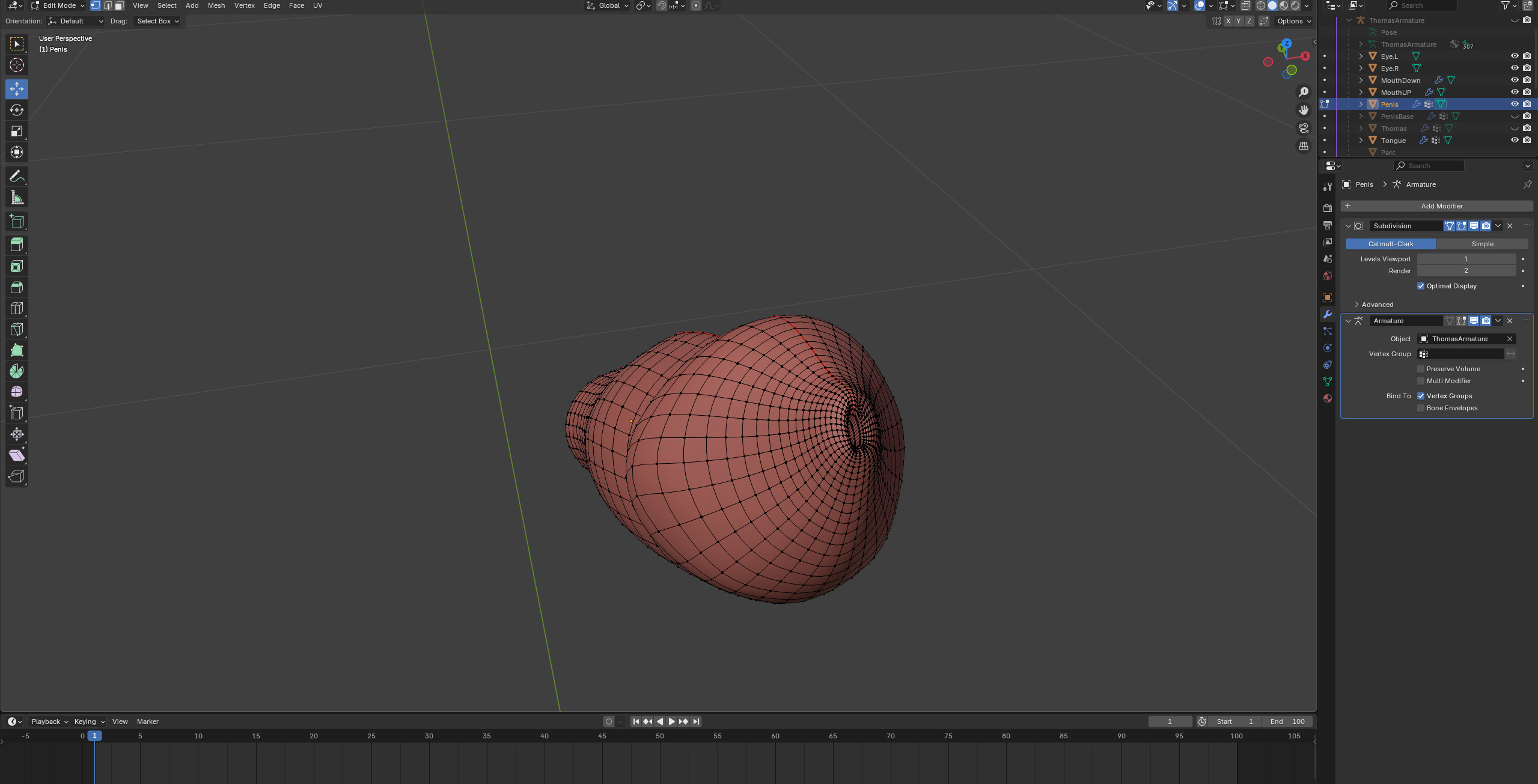Viewport: 1538px width, 784px height.
Task: Click the Levels Viewport value field
Action: point(1465,259)
